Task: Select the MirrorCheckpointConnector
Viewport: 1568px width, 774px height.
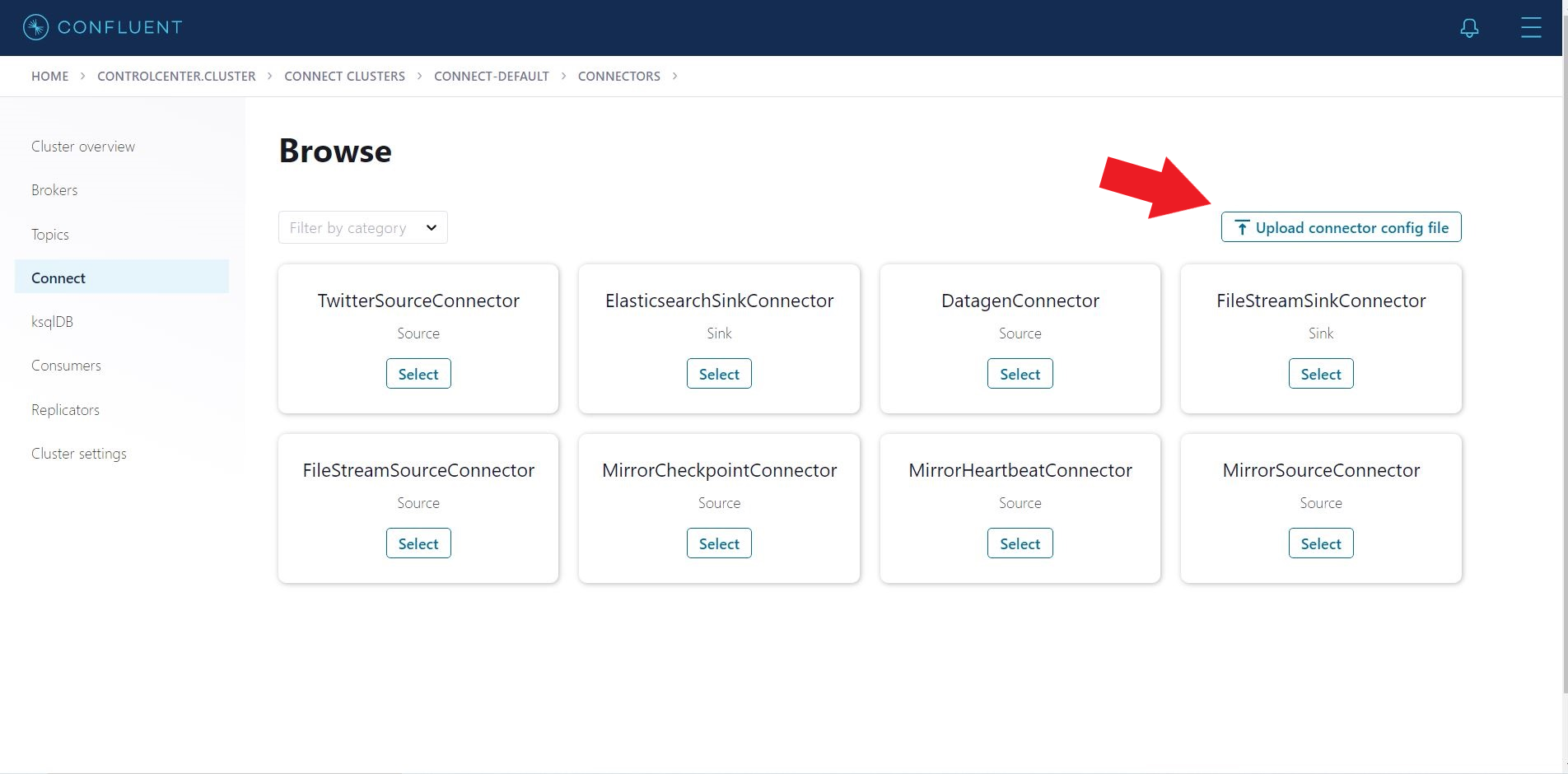Action: pyautogui.click(x=719, y=543)
